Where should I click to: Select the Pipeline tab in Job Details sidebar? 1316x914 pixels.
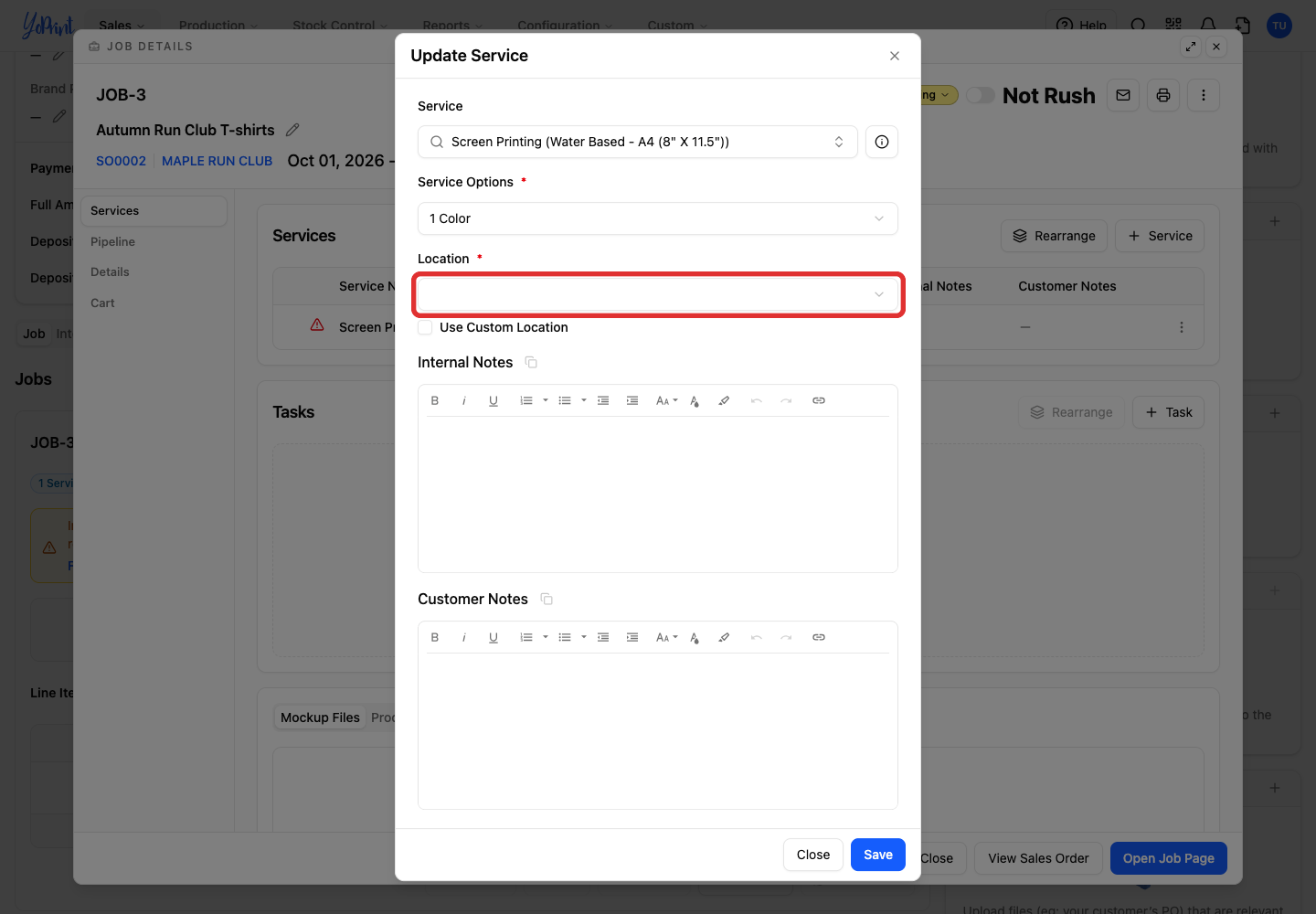tap(112, 241)
